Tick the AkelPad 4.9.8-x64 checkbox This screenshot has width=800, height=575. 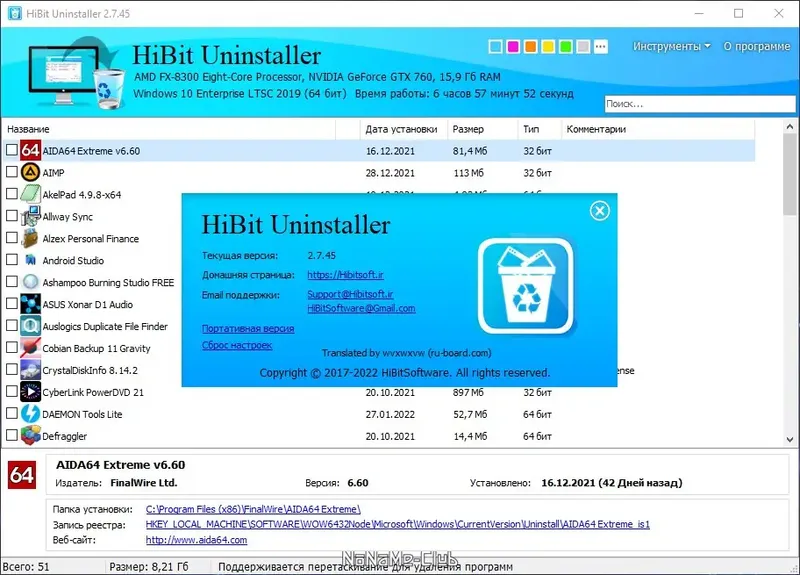[x=12, y=194]
